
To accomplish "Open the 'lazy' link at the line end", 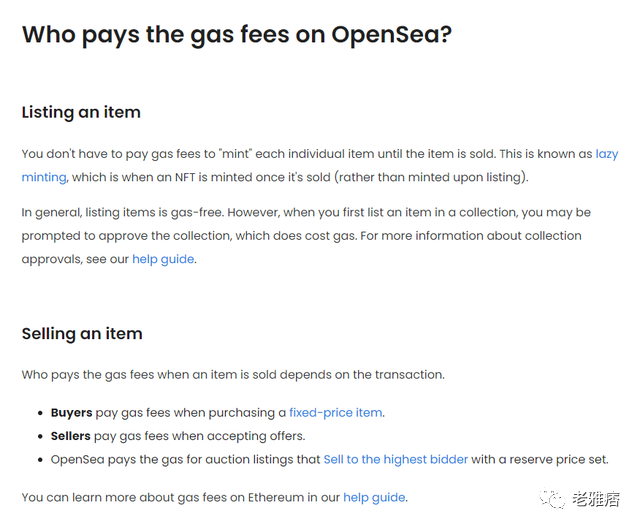I will 607,154.
